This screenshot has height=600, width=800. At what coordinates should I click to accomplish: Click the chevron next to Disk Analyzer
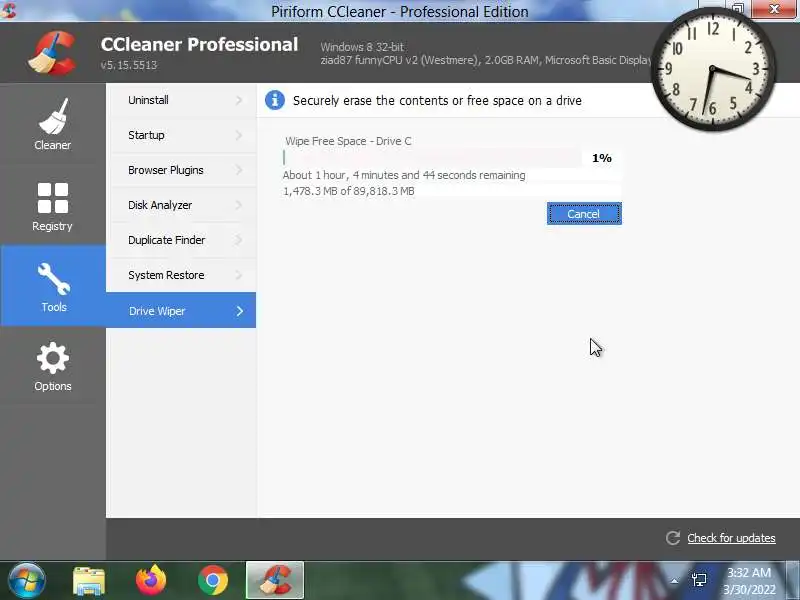pyautogui.click(x=239, y=205)
